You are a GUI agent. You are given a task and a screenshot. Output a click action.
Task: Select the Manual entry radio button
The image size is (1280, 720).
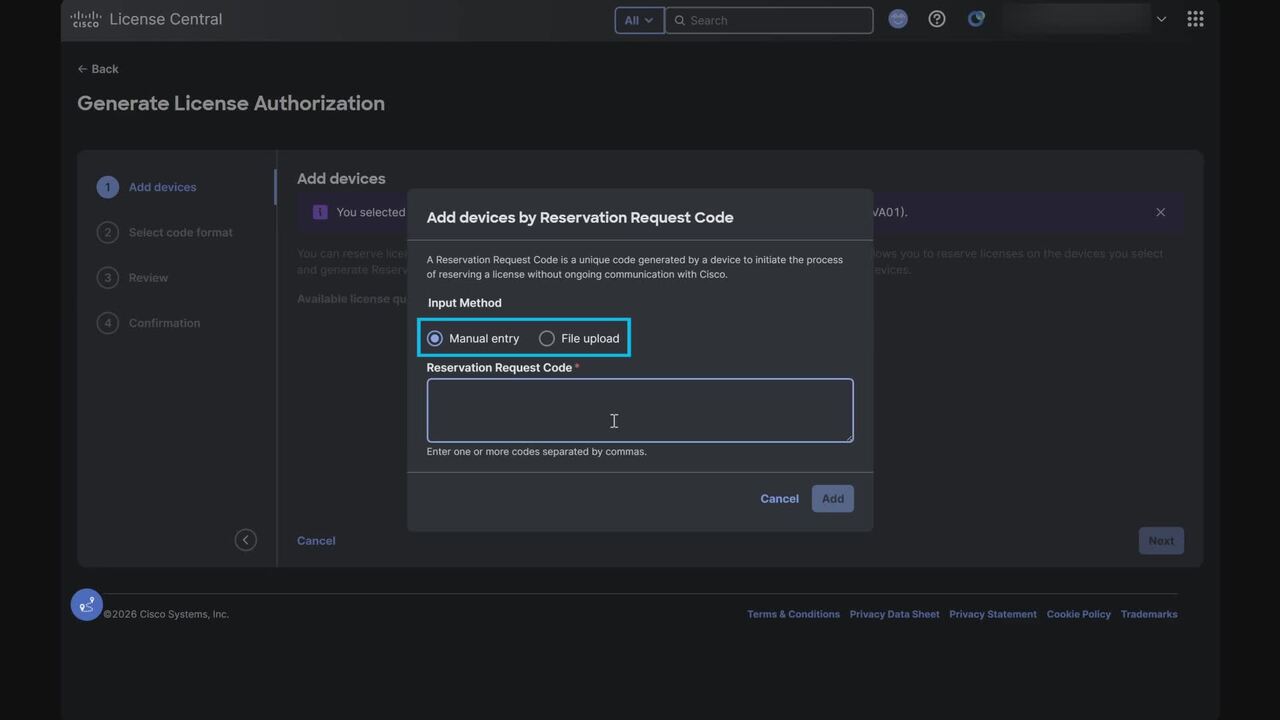(x=435, y=339)
